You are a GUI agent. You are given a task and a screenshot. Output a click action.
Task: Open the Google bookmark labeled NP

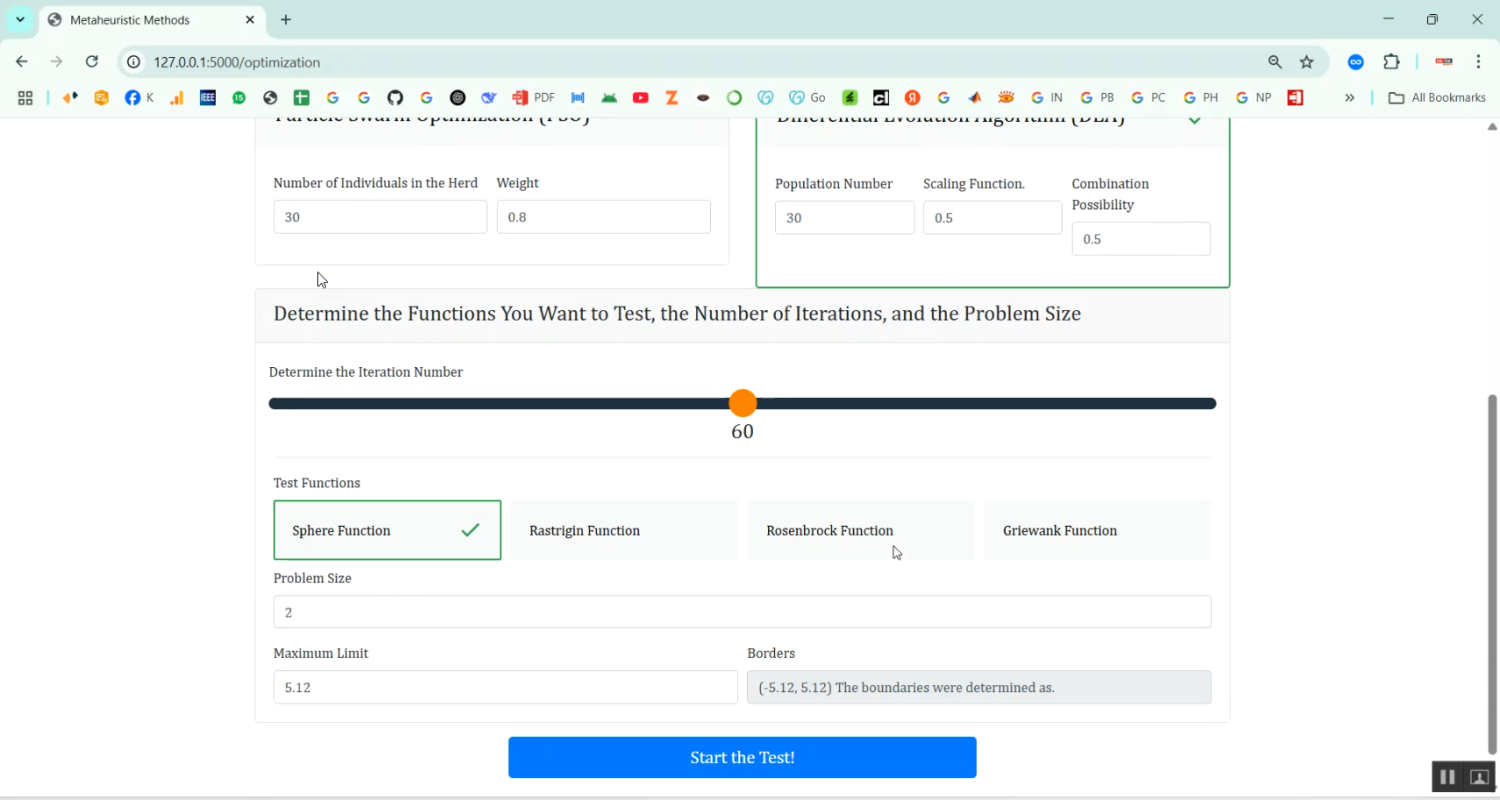coord(1254,98)
